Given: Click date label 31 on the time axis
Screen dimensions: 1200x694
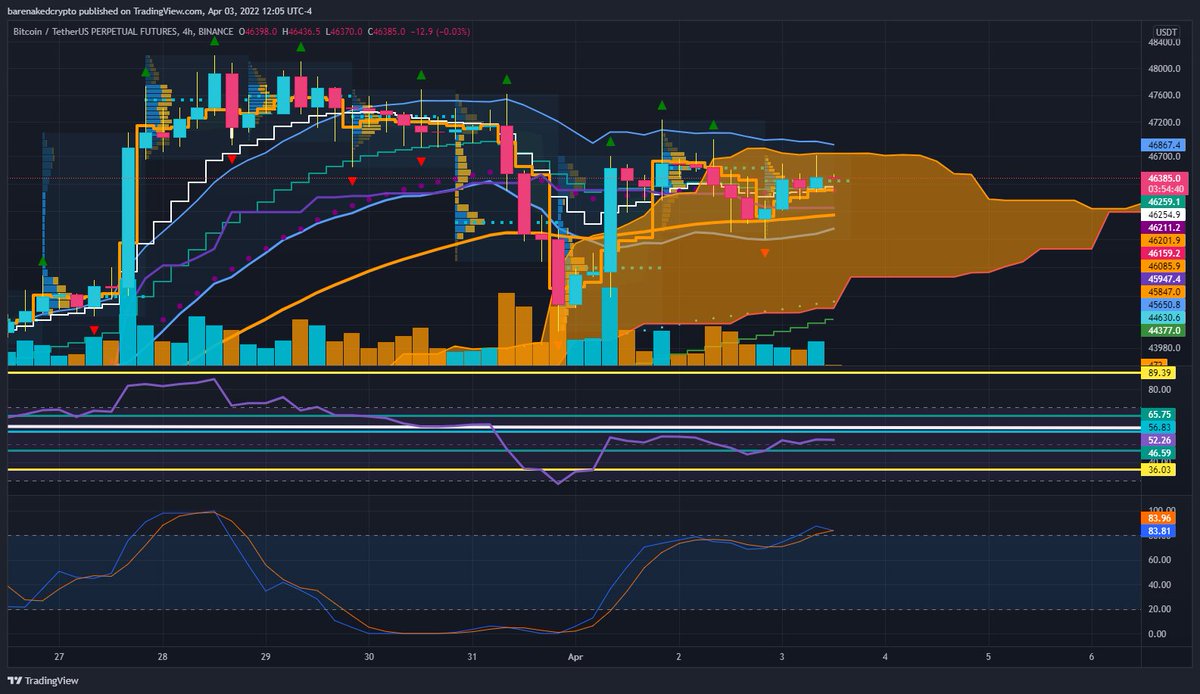Looking at the screenshot, I should tap(472, 657).
